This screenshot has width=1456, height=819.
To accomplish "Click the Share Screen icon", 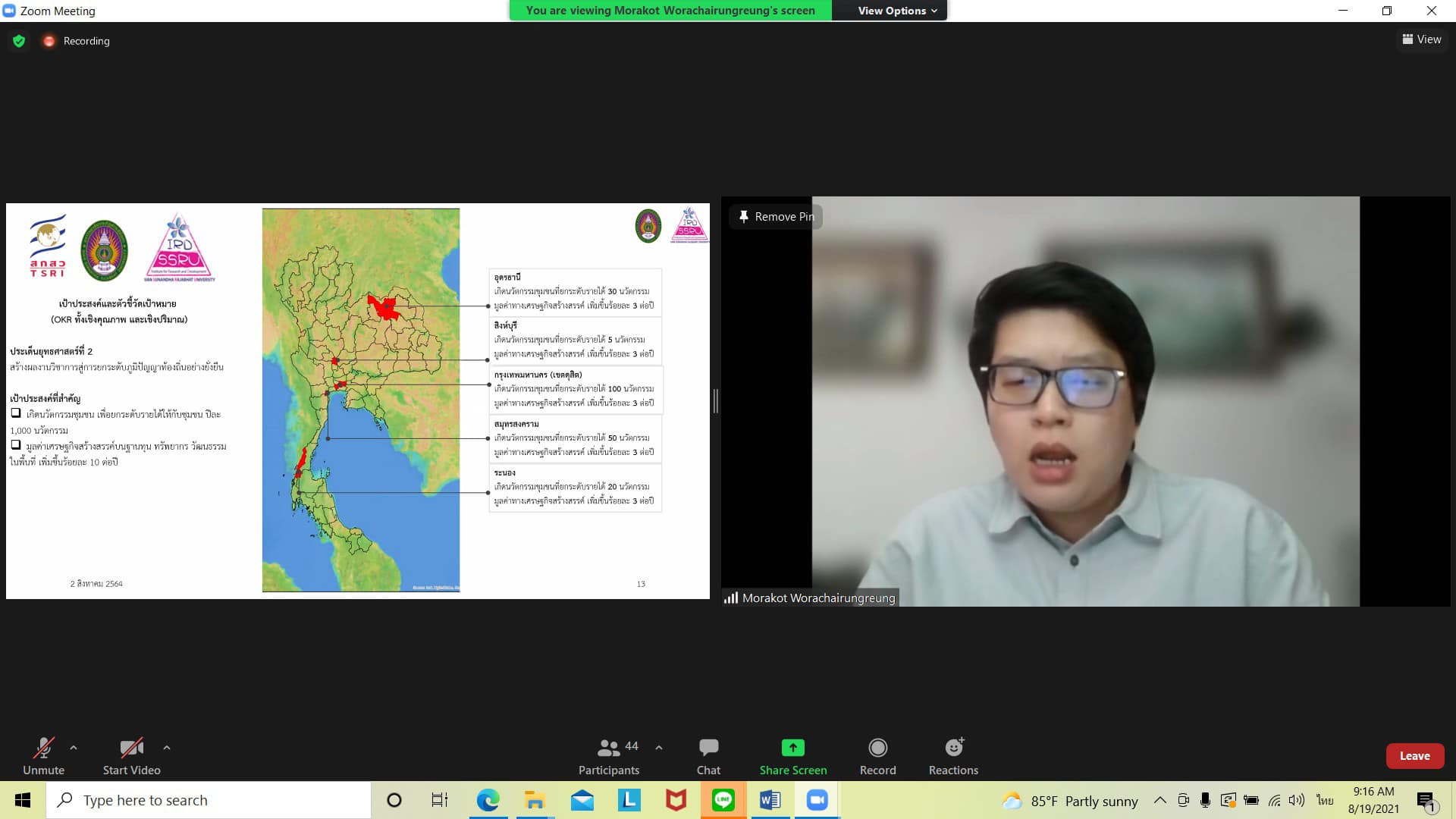I will 792,748.
